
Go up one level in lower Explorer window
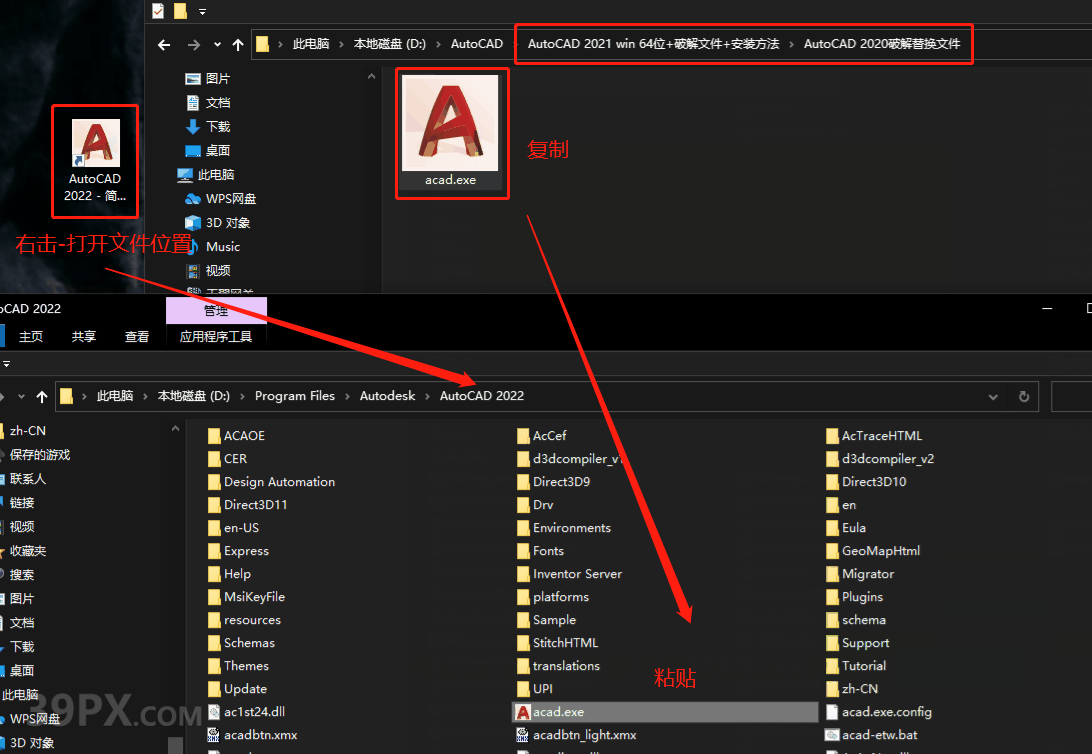(42, 397)
